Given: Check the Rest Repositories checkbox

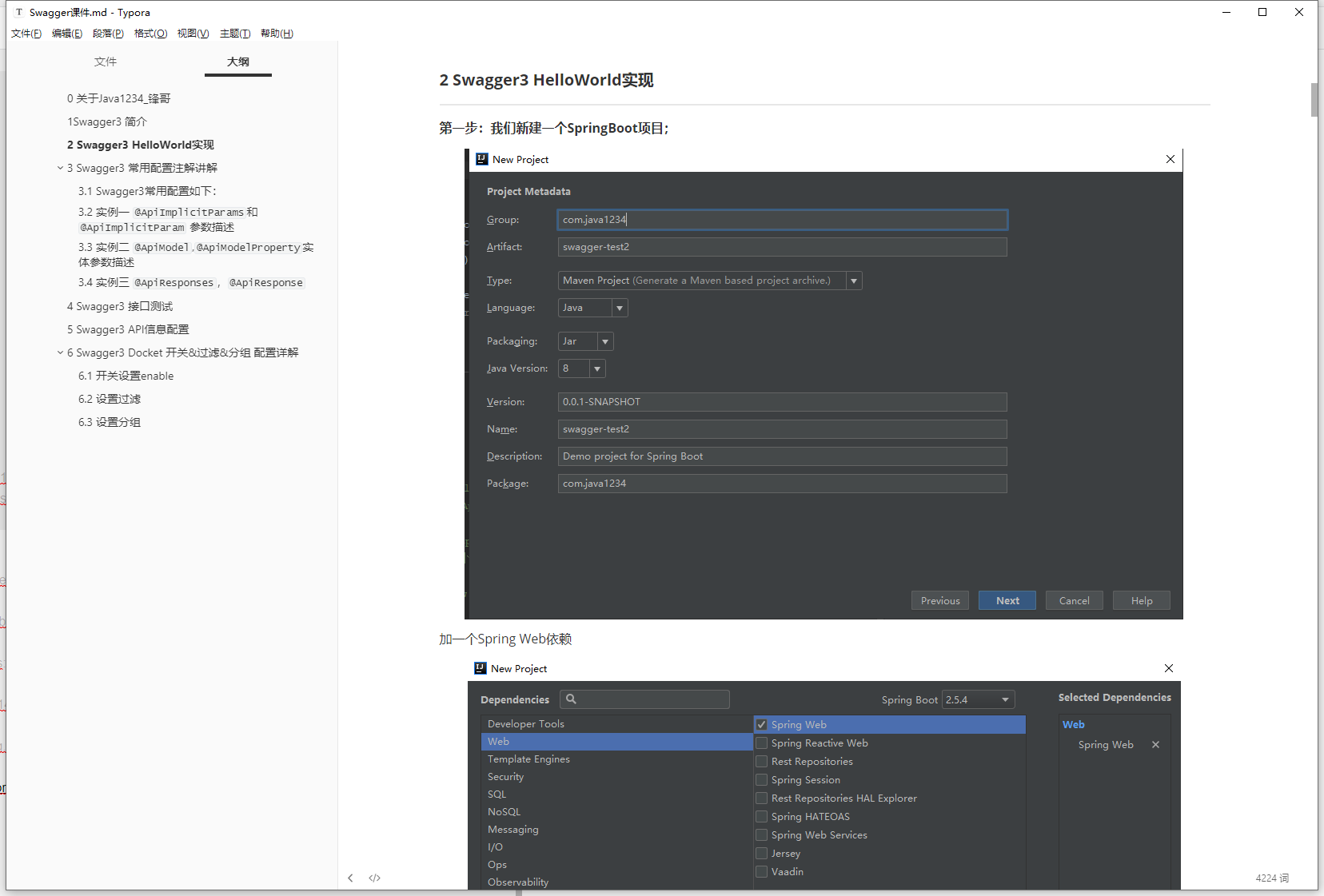Looking at the screenshot, I should tap(762, 762).
